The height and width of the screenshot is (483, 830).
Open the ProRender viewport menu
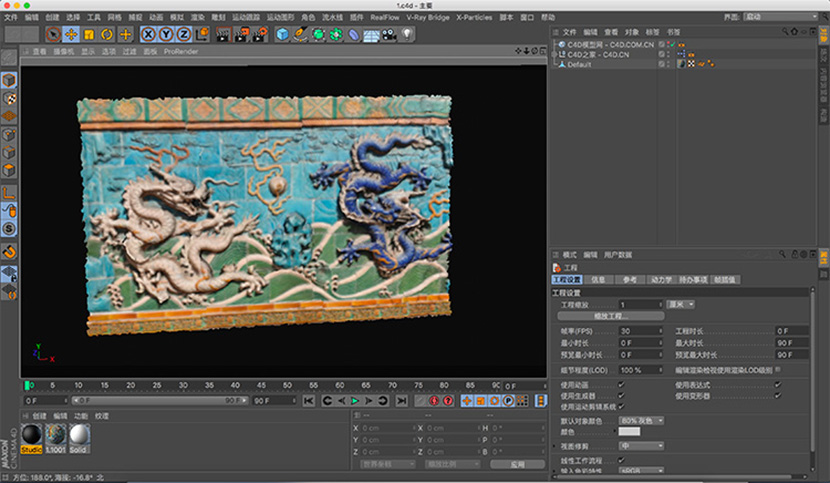click(181, 51)
